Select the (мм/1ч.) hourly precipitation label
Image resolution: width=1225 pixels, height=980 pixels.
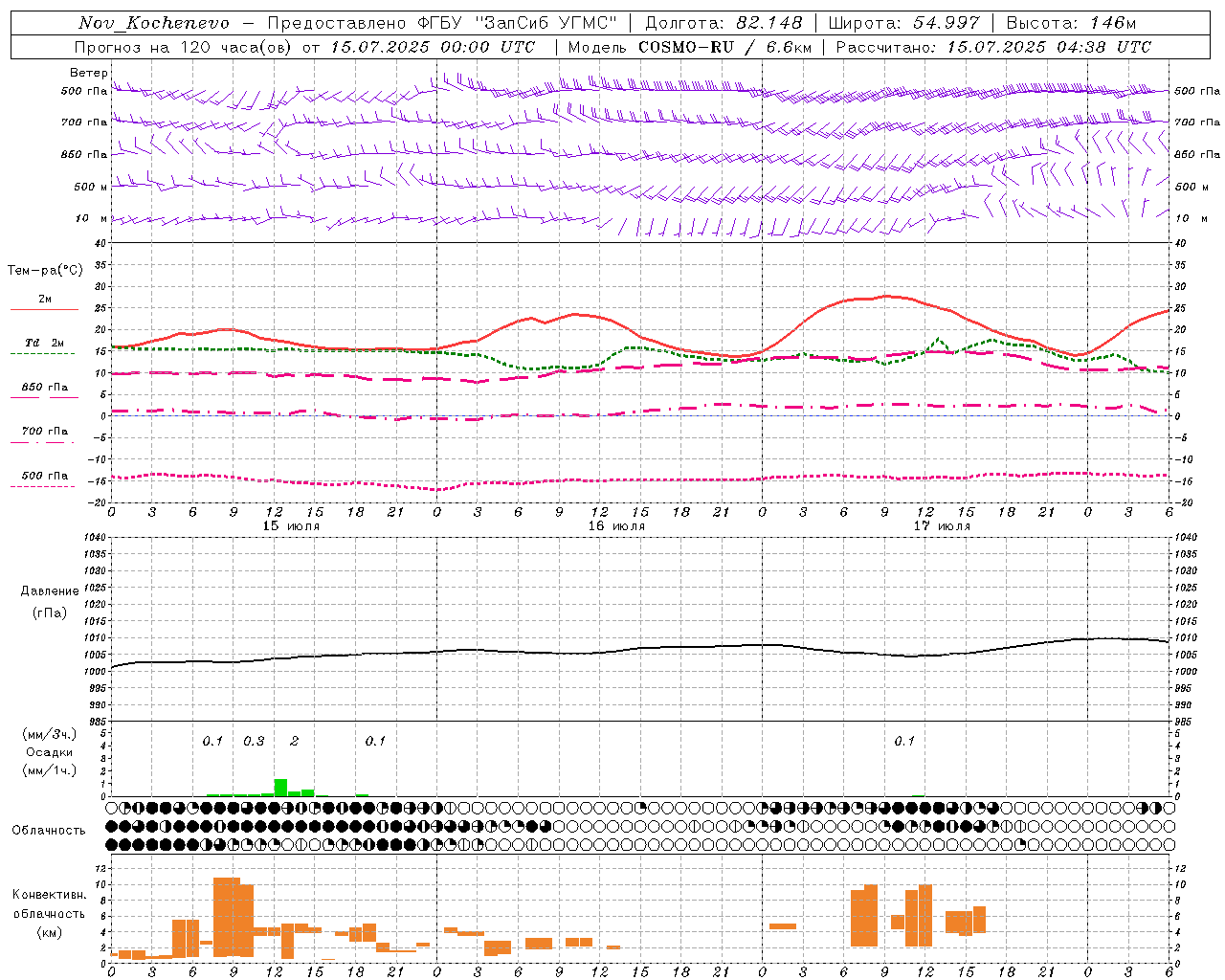coord(50,770)
